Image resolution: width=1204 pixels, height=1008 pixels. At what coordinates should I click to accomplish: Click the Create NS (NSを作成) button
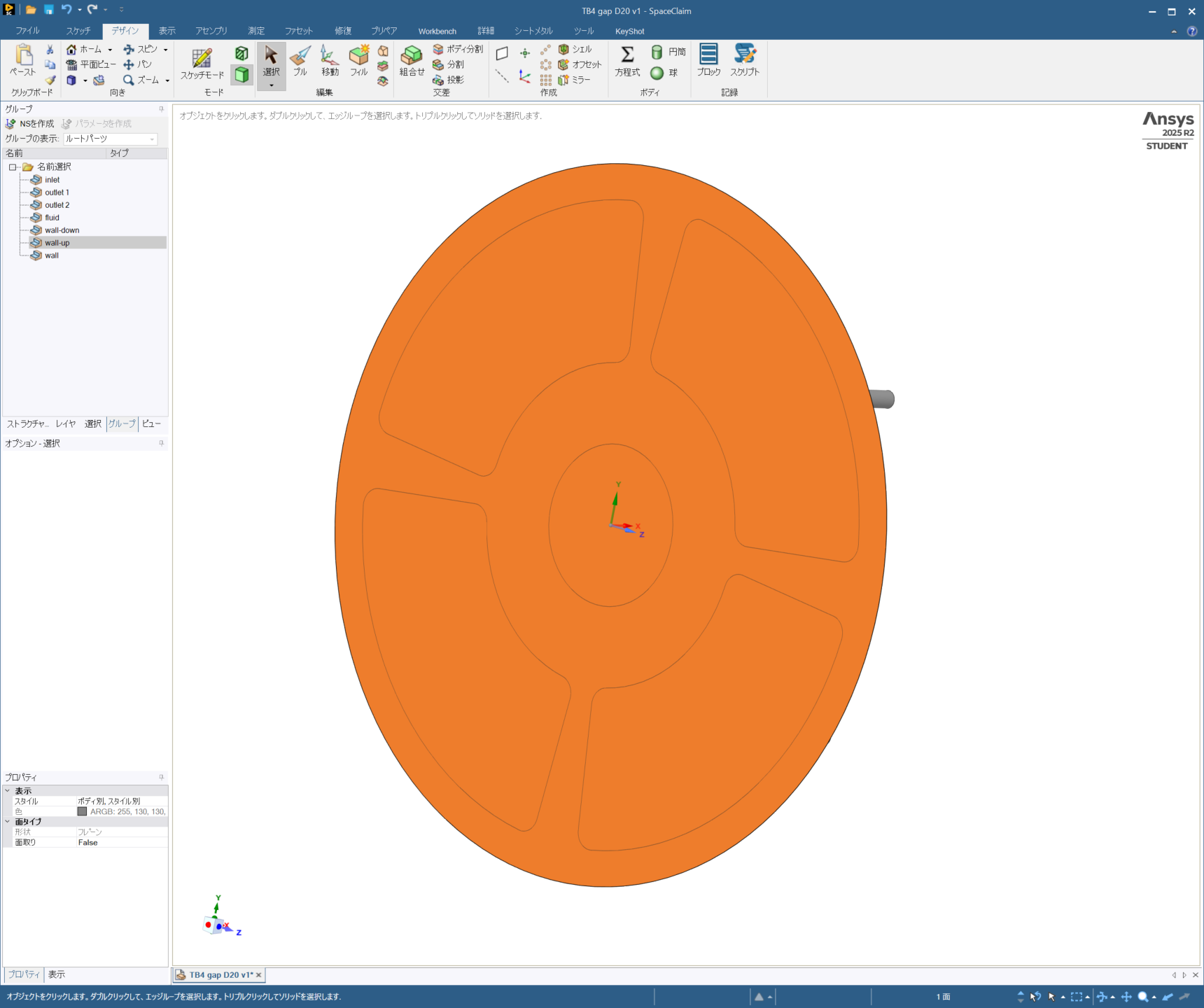click(30, 124)
